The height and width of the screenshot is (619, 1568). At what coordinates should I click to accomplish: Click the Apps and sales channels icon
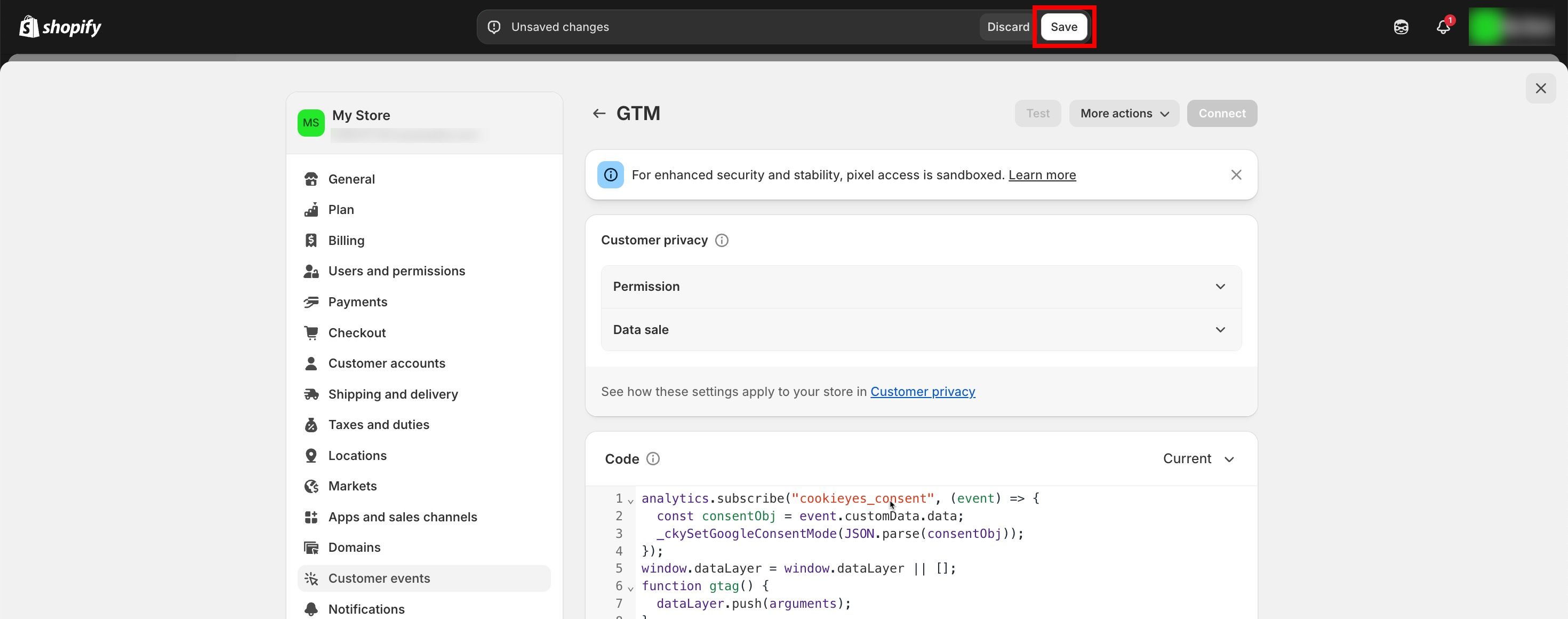311,517
